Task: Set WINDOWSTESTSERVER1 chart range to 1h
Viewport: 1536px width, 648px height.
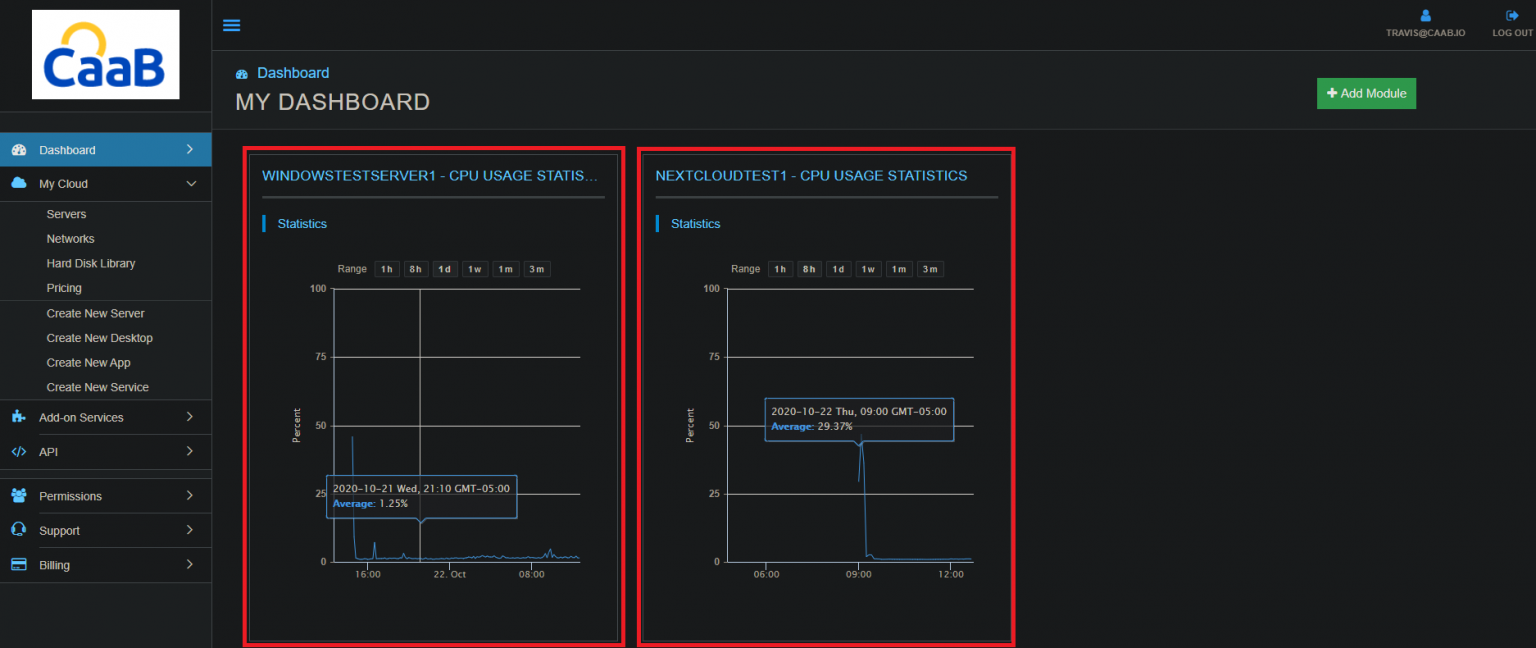Action: coord(387,269)
